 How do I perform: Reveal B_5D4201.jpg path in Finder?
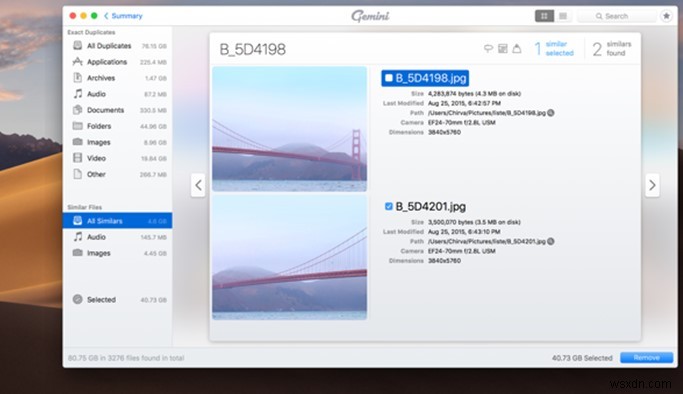[551, 241]
